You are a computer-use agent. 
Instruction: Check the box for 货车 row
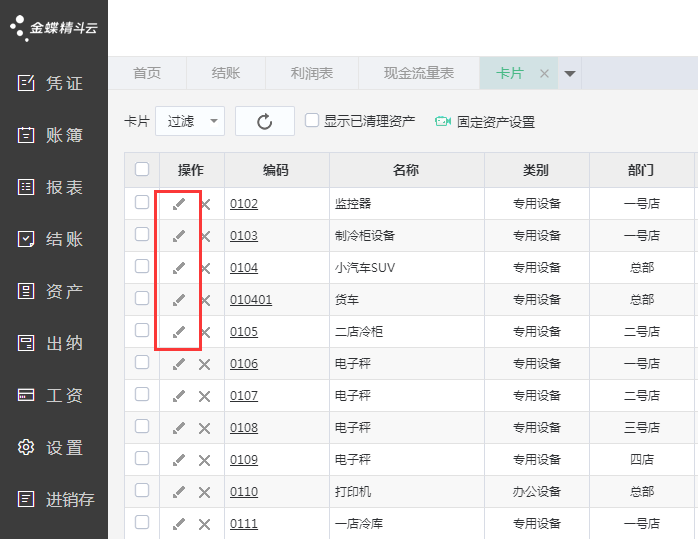(x=142, y=299)
